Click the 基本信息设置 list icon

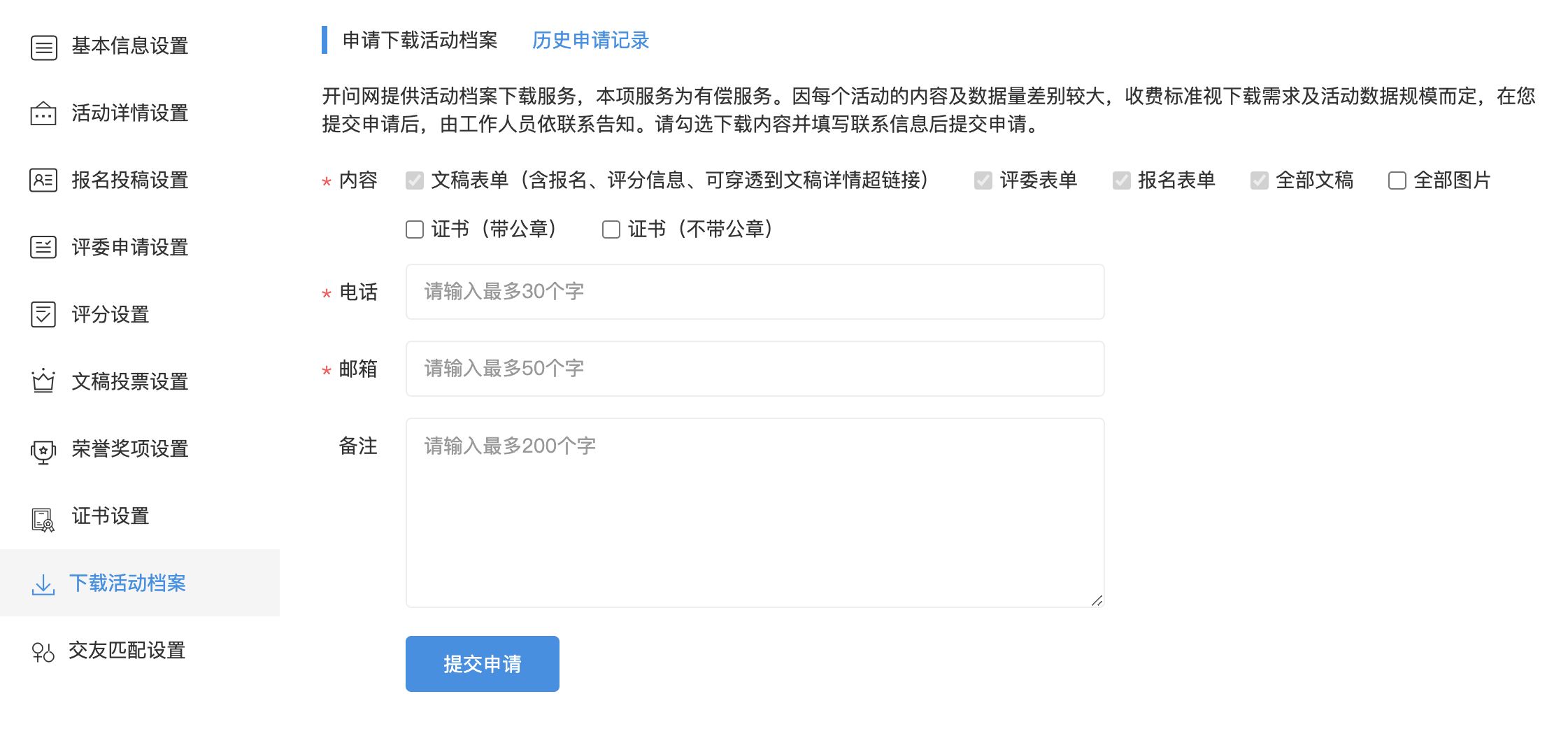[43, 47]
